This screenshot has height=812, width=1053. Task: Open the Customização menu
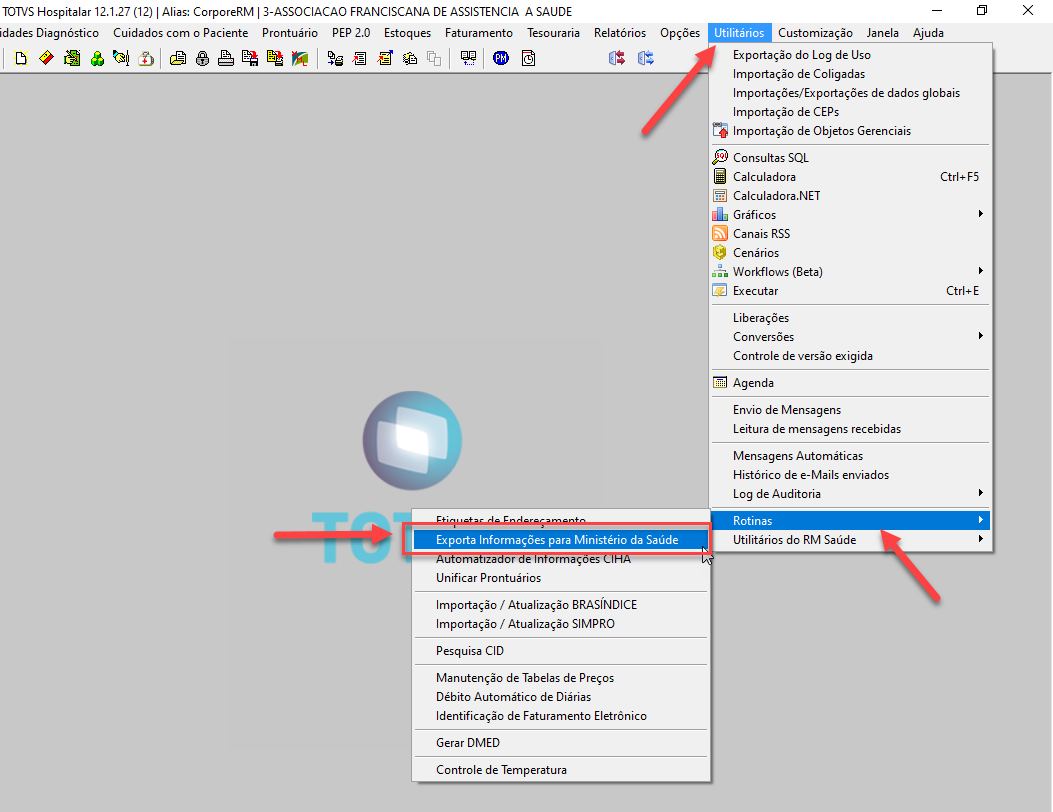coord(815,33)
